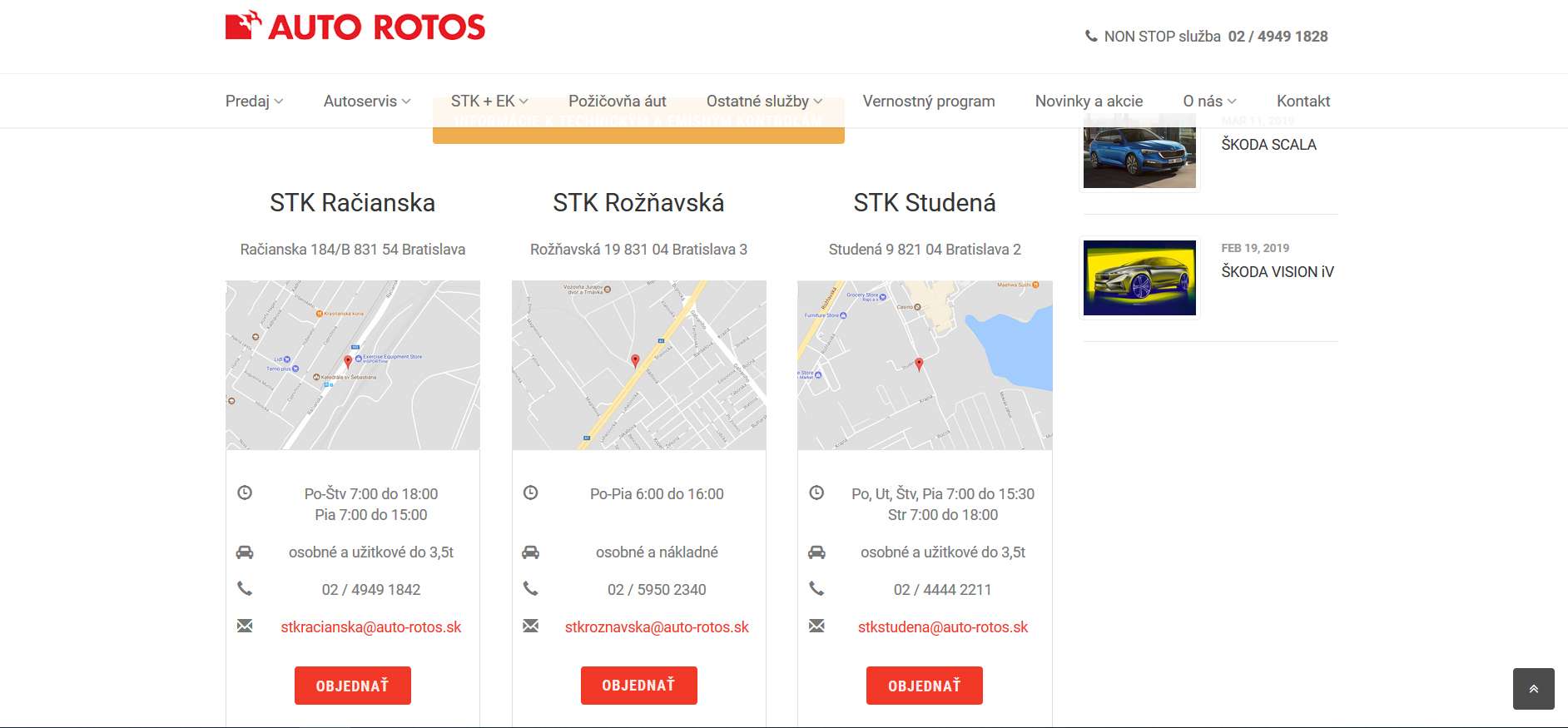
Task: Click the red map pin on STK Rožňavská map
Action: (x=635, y=360)
